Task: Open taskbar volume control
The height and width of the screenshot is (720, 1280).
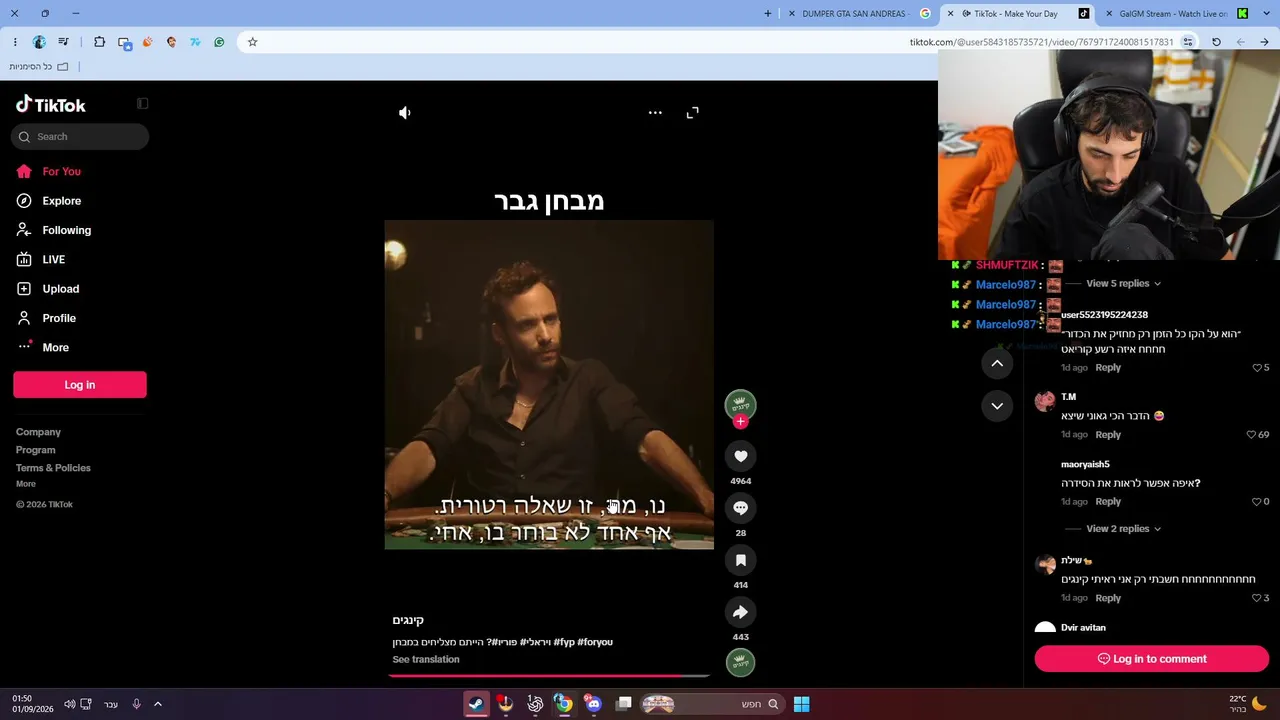Action: (x=70, y=704)
